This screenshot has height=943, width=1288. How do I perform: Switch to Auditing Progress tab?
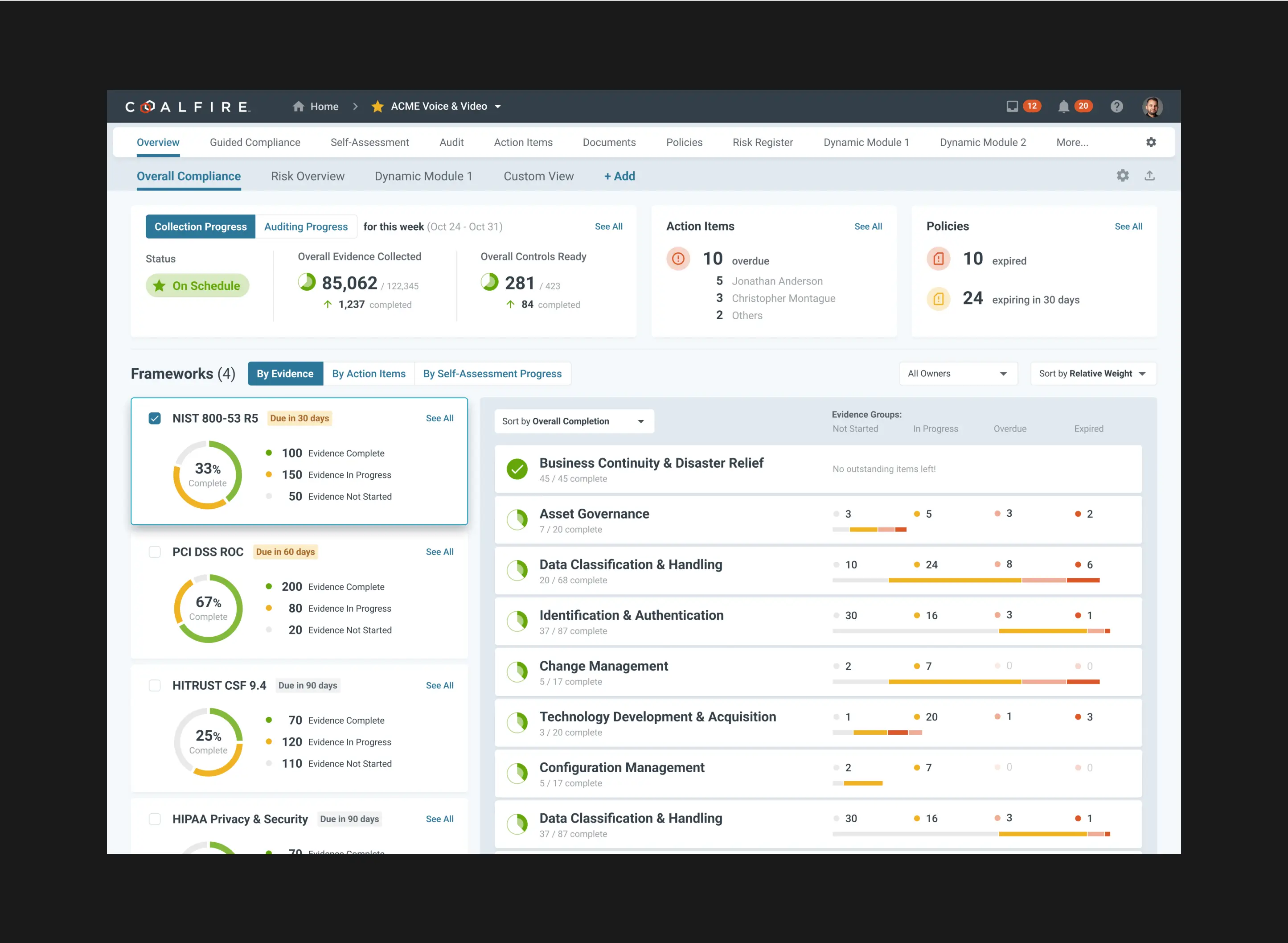306,226
